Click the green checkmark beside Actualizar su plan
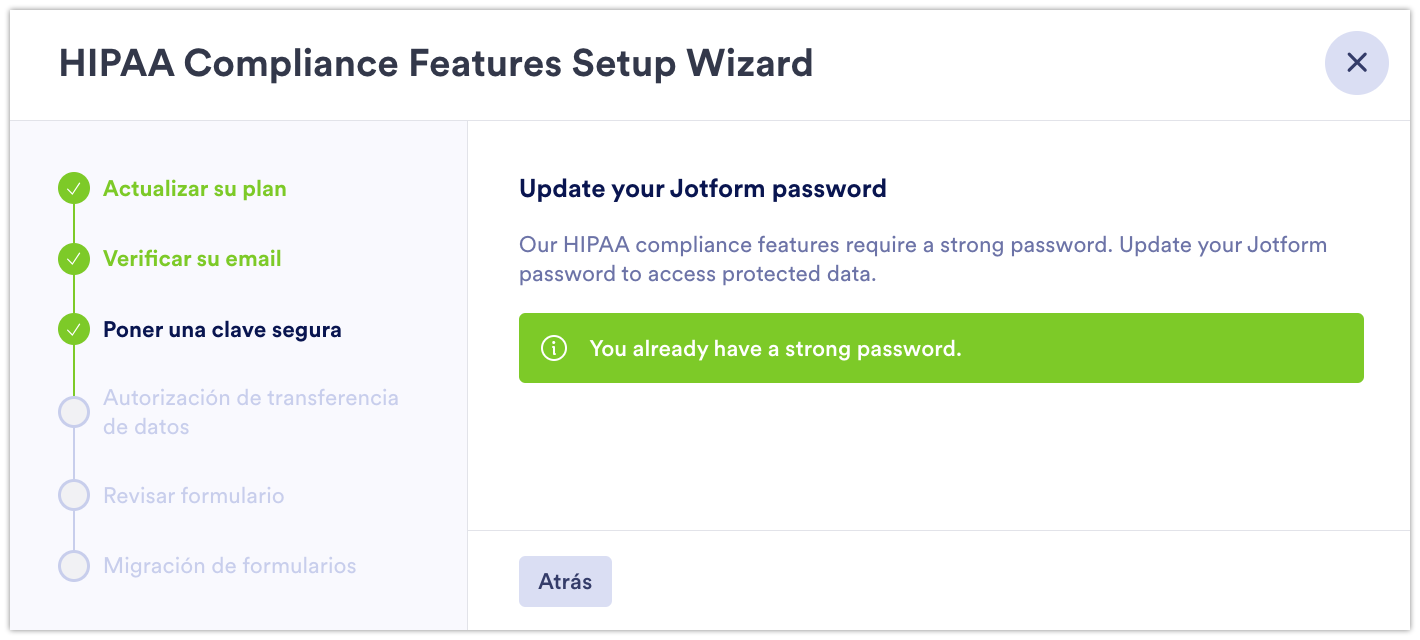Image resolution: width=1420 pixels, height=640 pixels. pyautogui.click(x=74, y=189)
